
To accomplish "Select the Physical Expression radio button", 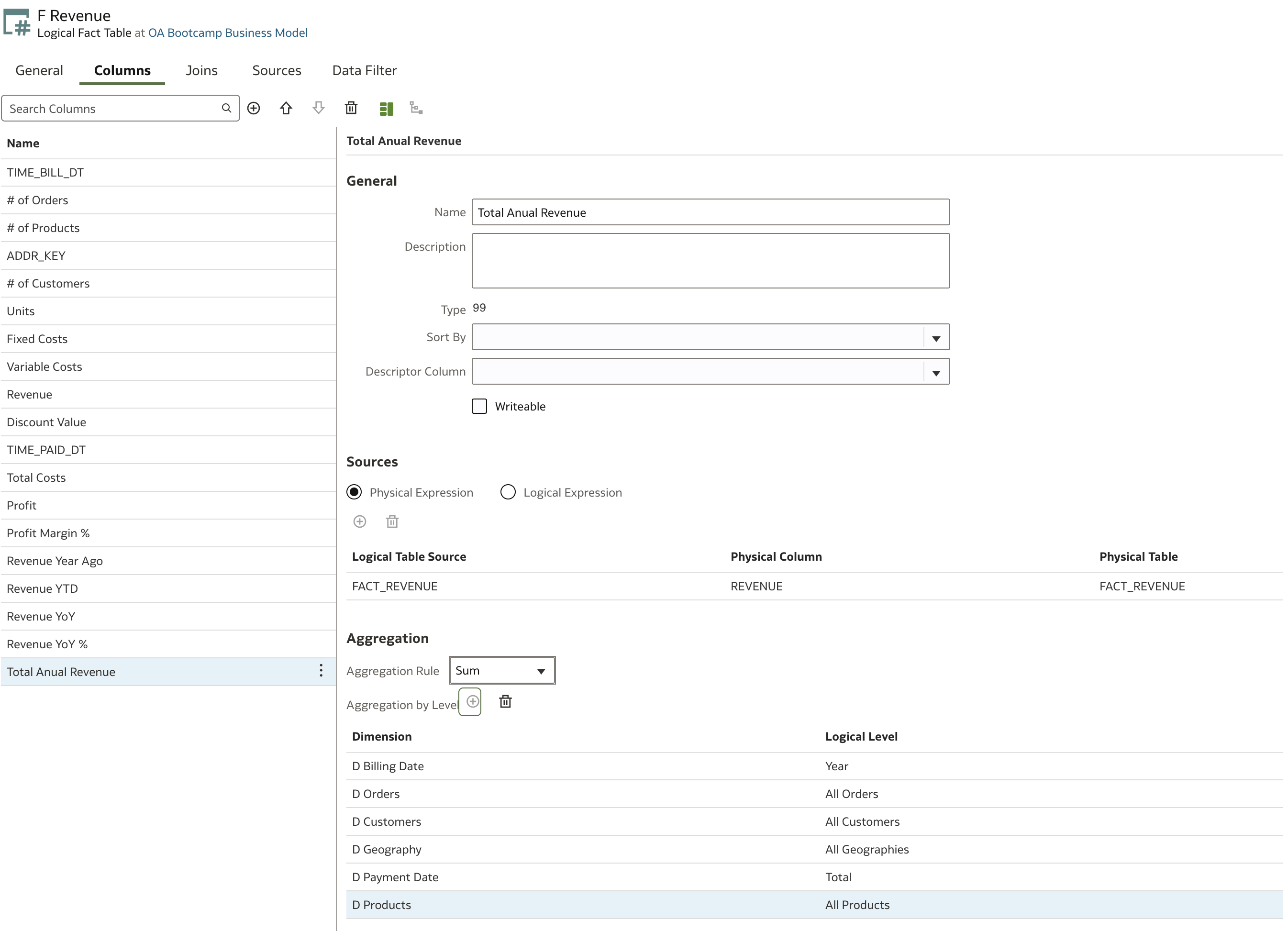I will point(355,492).
